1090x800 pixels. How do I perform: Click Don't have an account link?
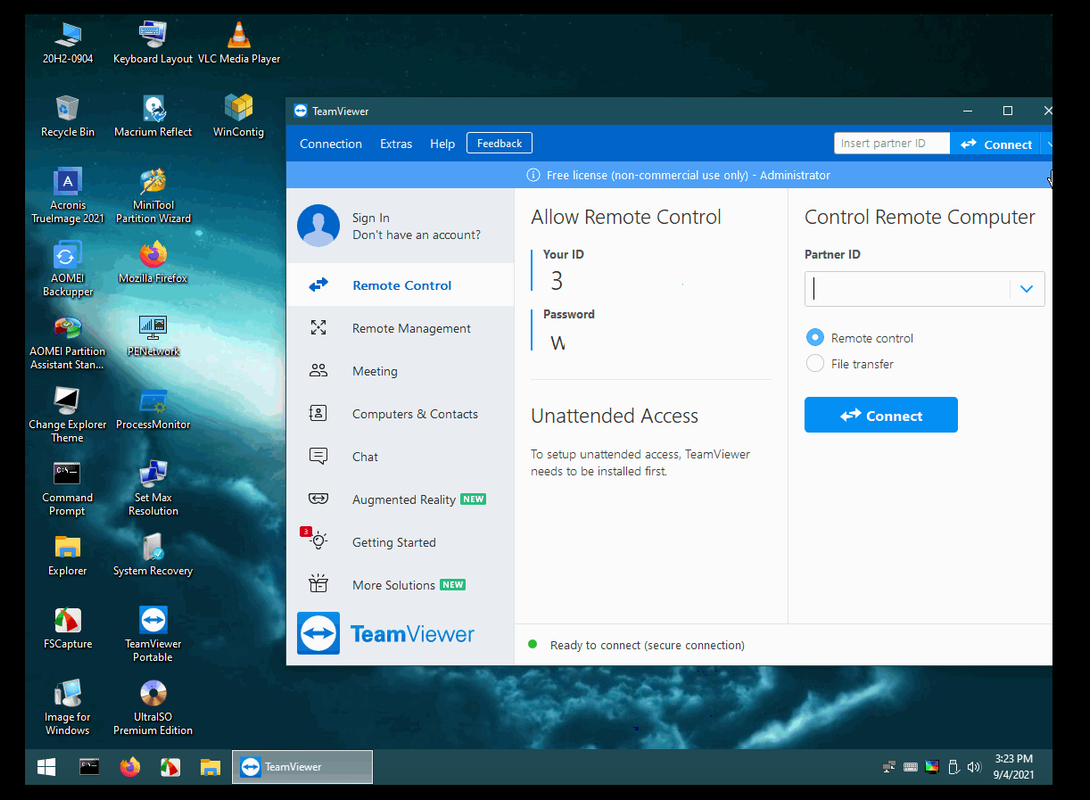point(416,235)
